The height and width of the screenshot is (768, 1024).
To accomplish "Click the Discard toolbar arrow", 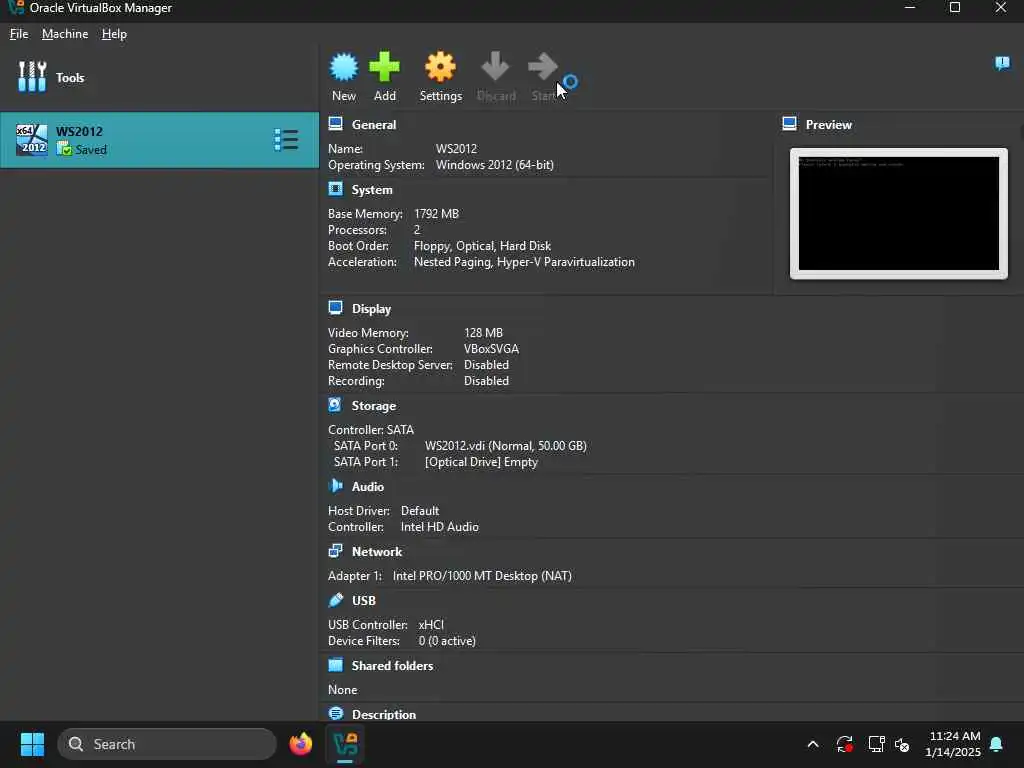I will point(495,67).
